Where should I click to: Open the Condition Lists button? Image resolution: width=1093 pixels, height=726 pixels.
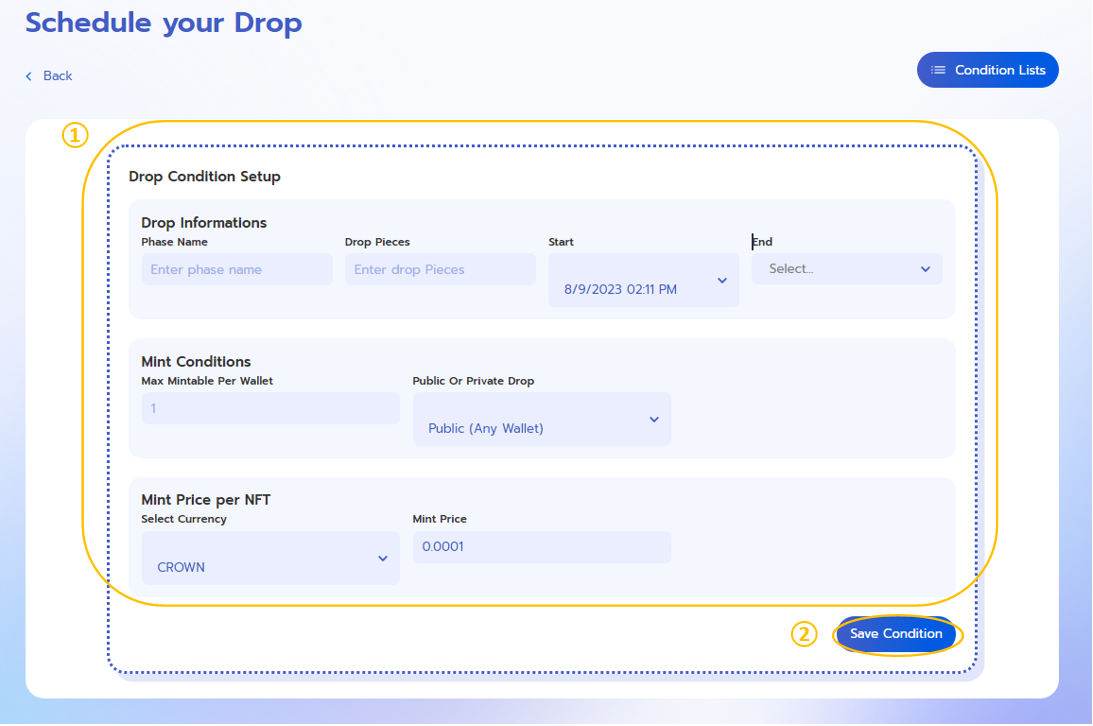click(987, 70)
